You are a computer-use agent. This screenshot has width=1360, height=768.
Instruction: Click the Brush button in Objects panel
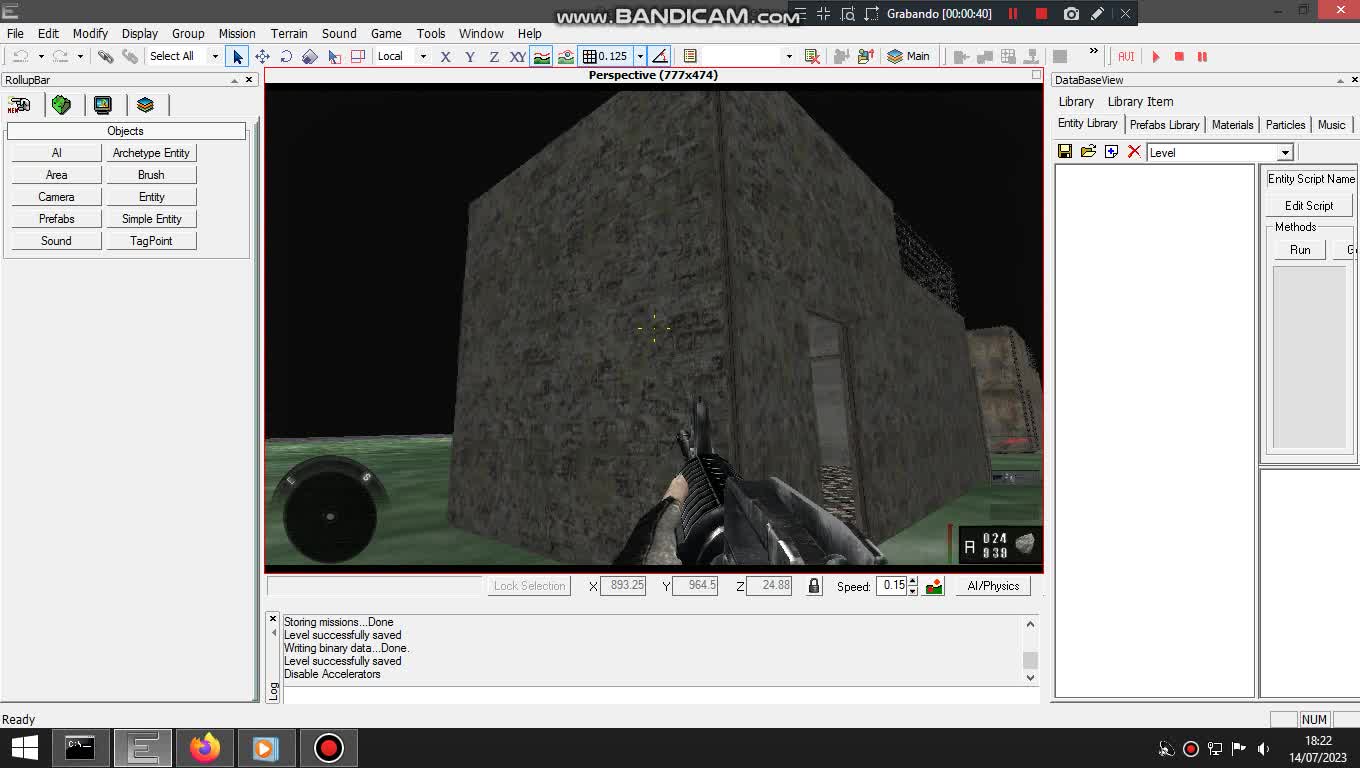(x=150, y=174)
